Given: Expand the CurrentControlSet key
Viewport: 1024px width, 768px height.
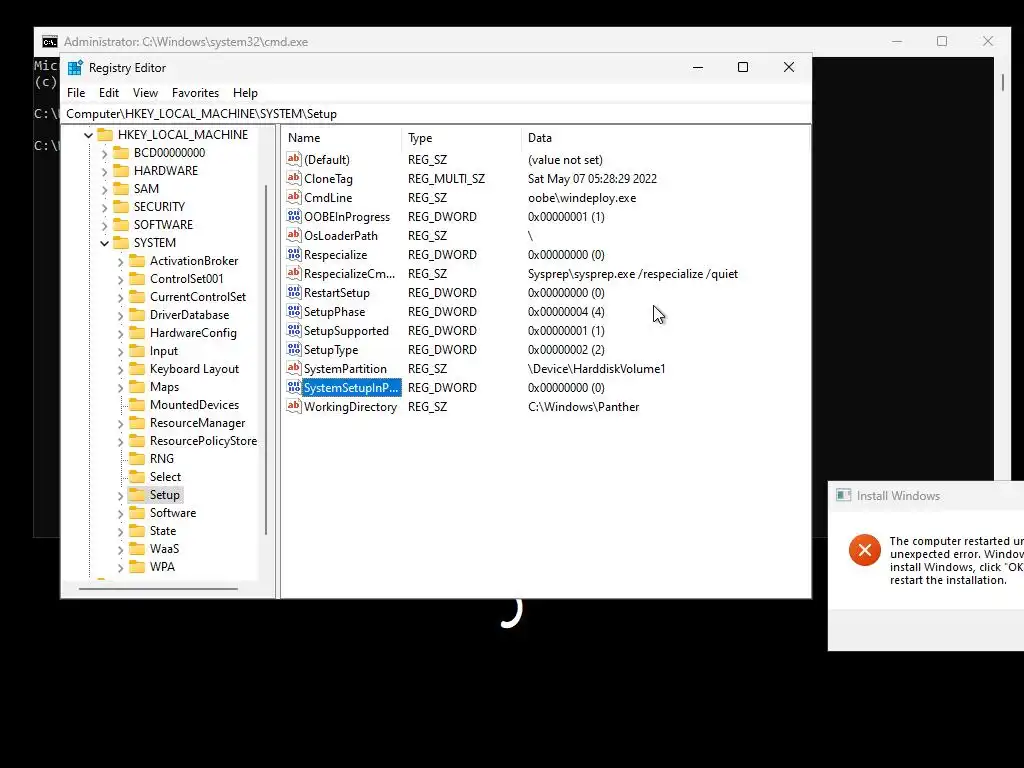Looking at the screenshot, I should pyautogui.click(x=120, y=297).
